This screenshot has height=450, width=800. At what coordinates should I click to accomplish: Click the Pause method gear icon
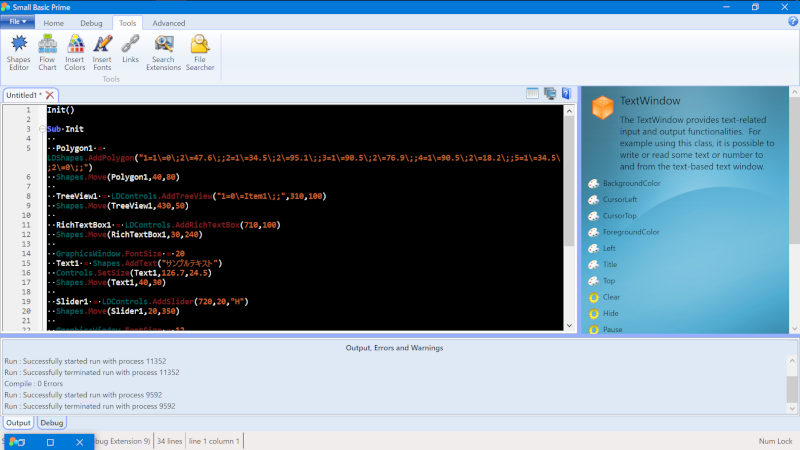point(593,330)
